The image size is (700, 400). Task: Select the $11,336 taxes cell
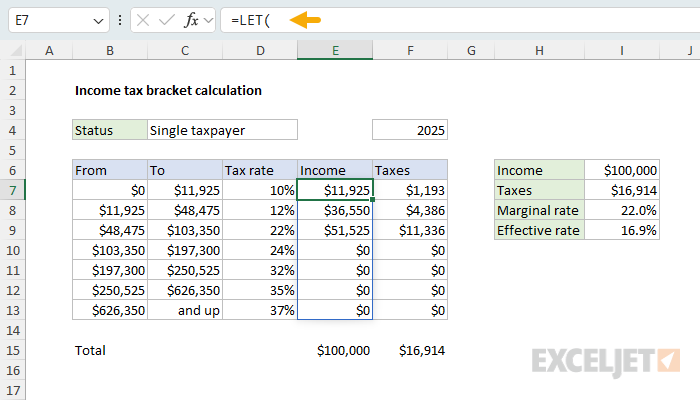point(410,230)
